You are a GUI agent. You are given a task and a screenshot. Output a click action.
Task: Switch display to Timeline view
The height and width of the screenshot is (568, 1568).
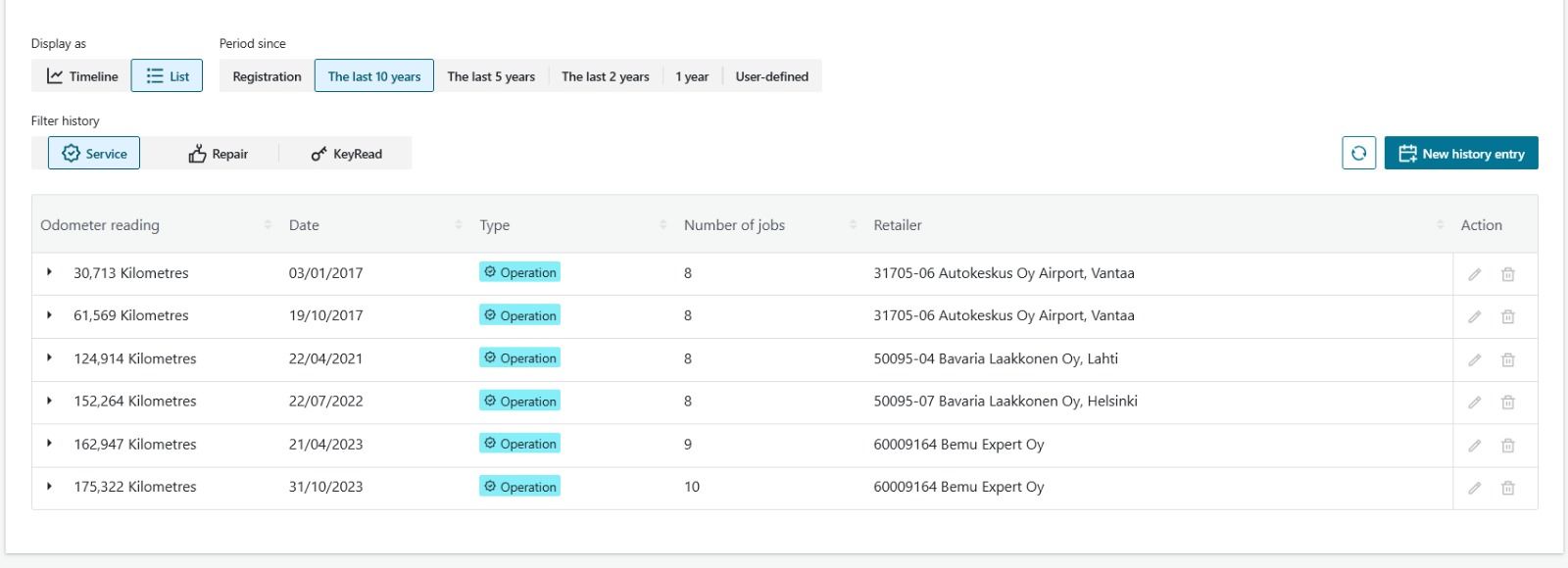pyautogui.click(x=82, y=75)
